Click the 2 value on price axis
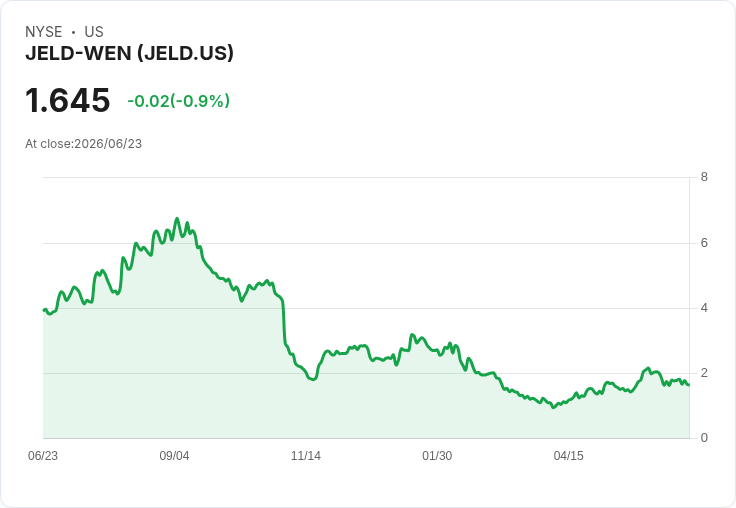 click(x=704, y=373)
